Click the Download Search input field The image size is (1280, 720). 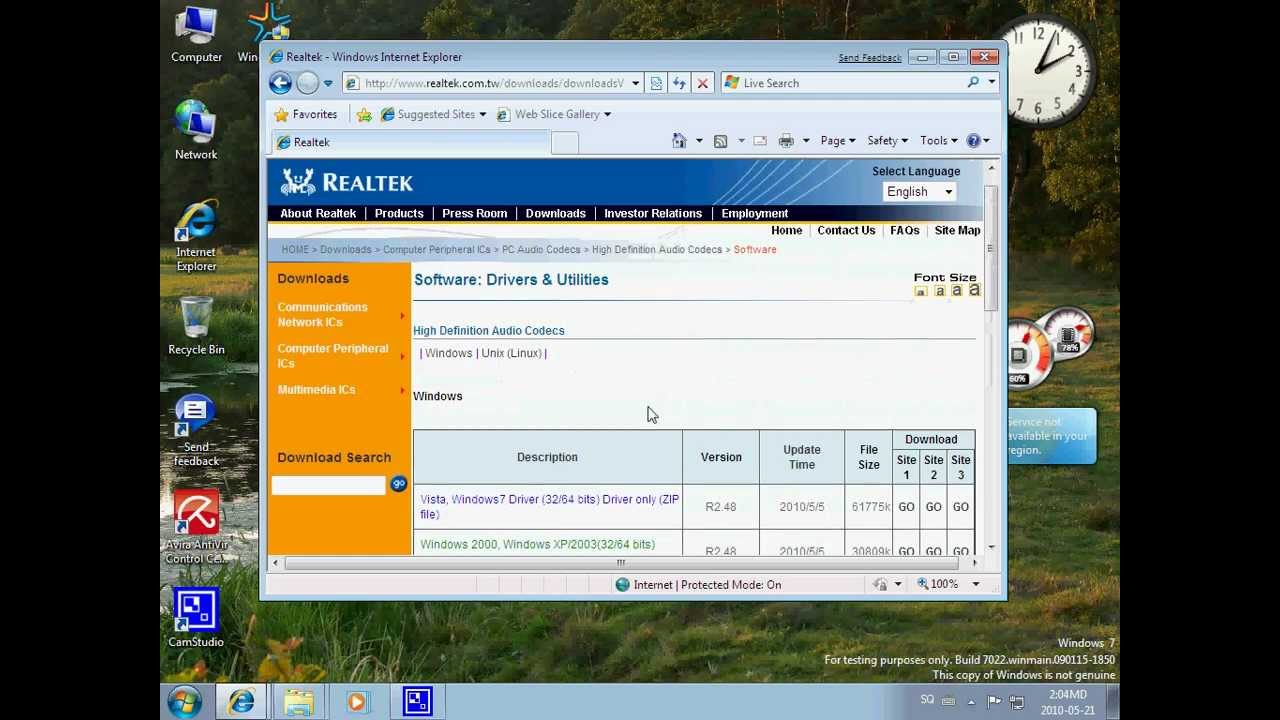point(329,486)
